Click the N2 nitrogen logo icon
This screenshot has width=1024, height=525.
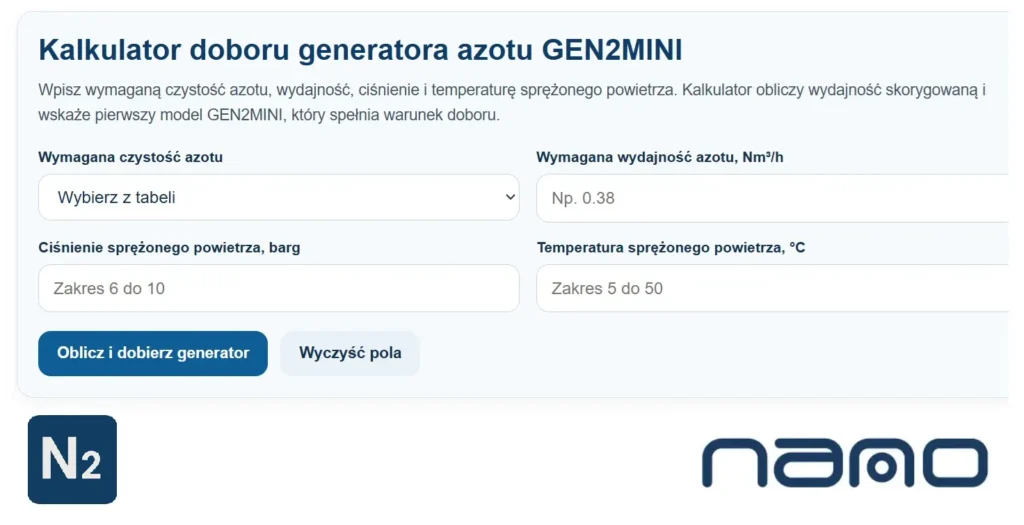[72, 459]
